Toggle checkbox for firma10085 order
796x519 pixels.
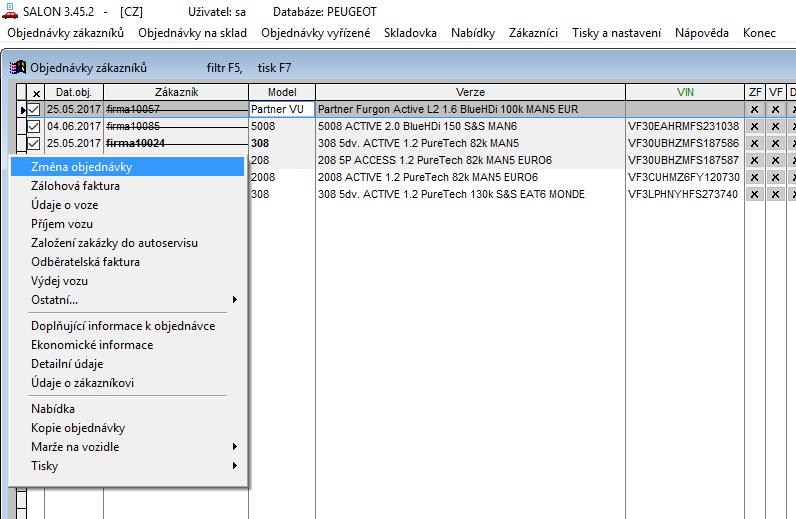point(34,126)
